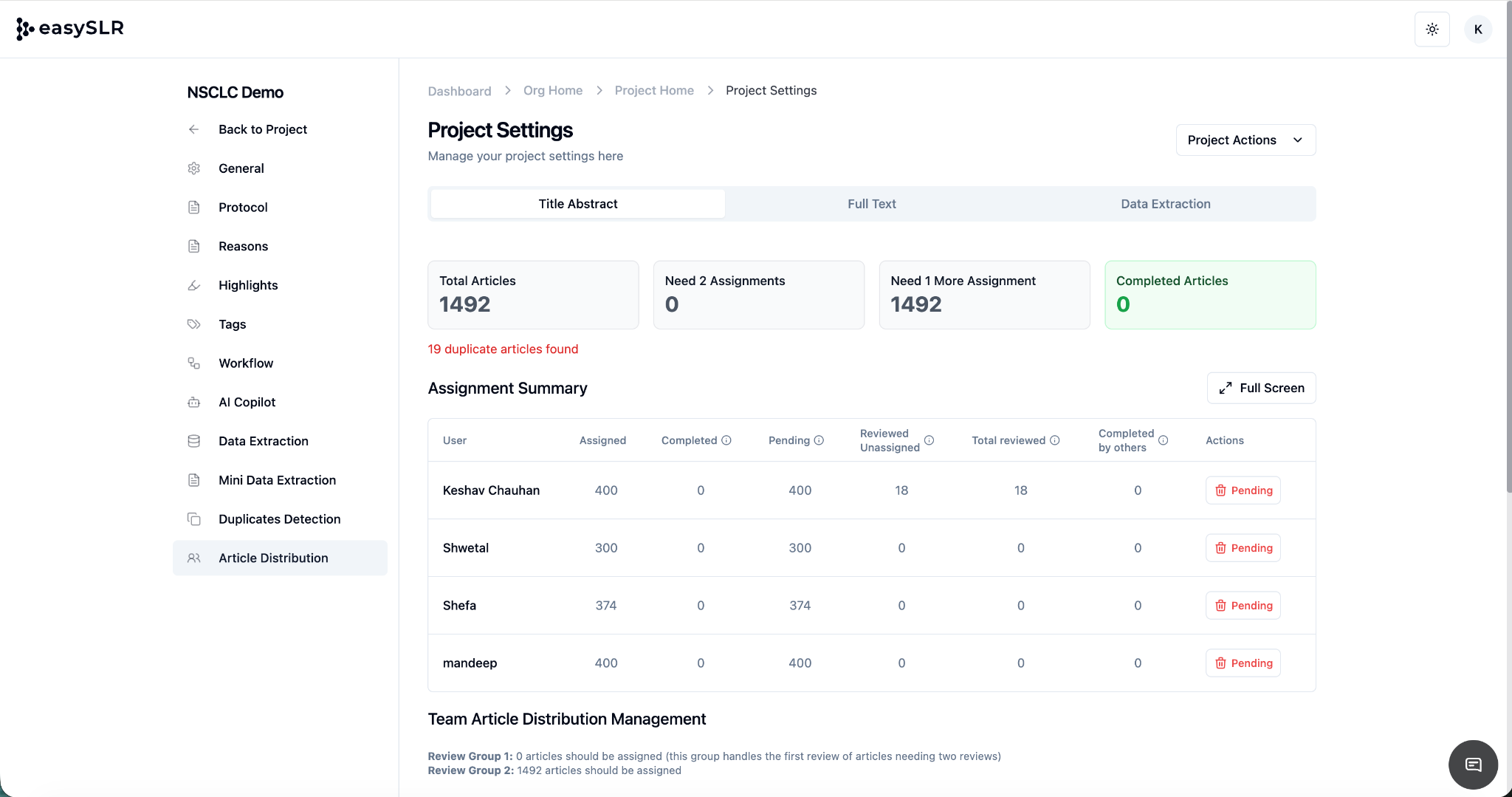Delete pending assignments for Keshav Chauhan
This screenshot has width=1512, height=797.
click(x=1243, y=490)
